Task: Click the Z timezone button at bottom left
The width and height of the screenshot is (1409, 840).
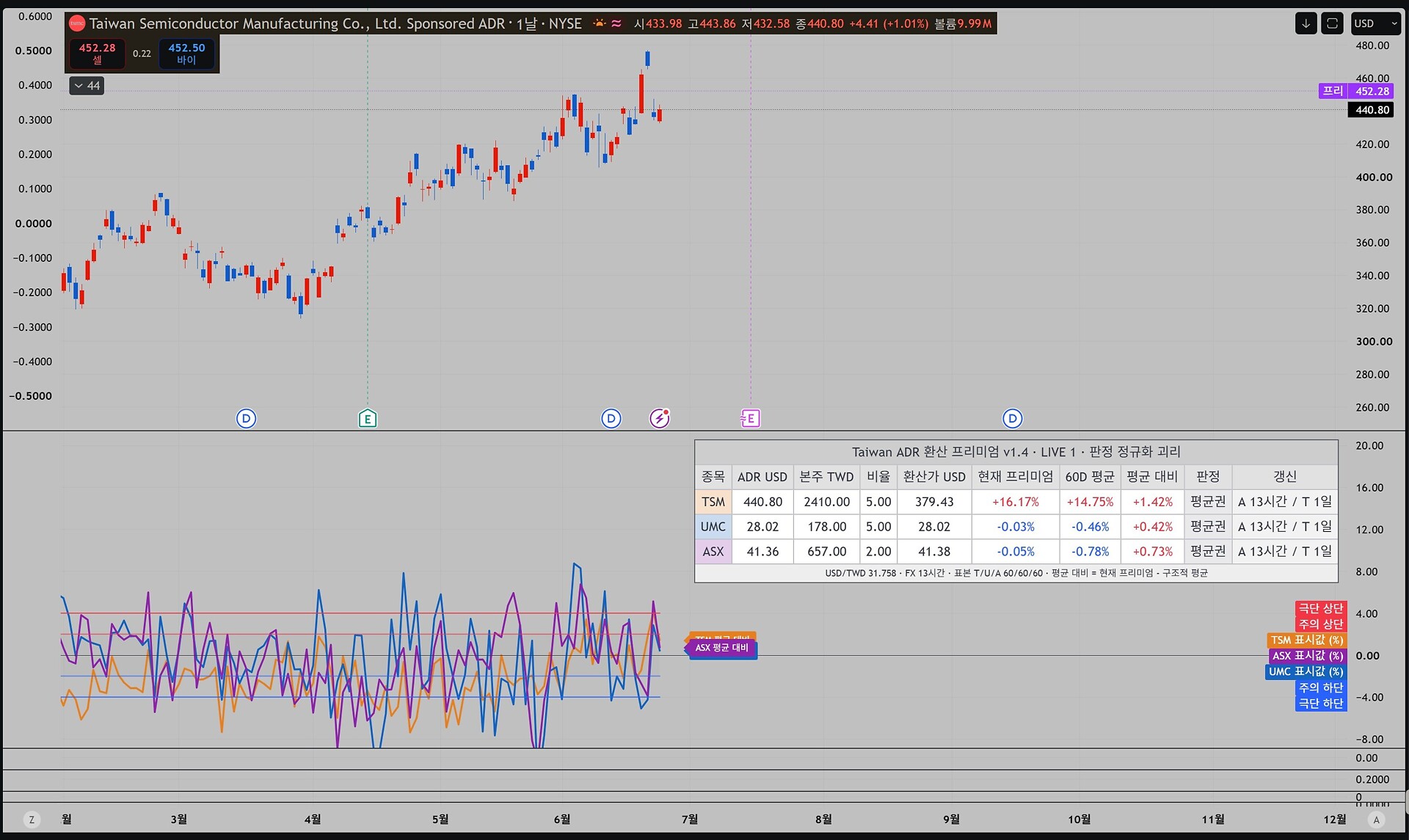Action: coord(32,819)
